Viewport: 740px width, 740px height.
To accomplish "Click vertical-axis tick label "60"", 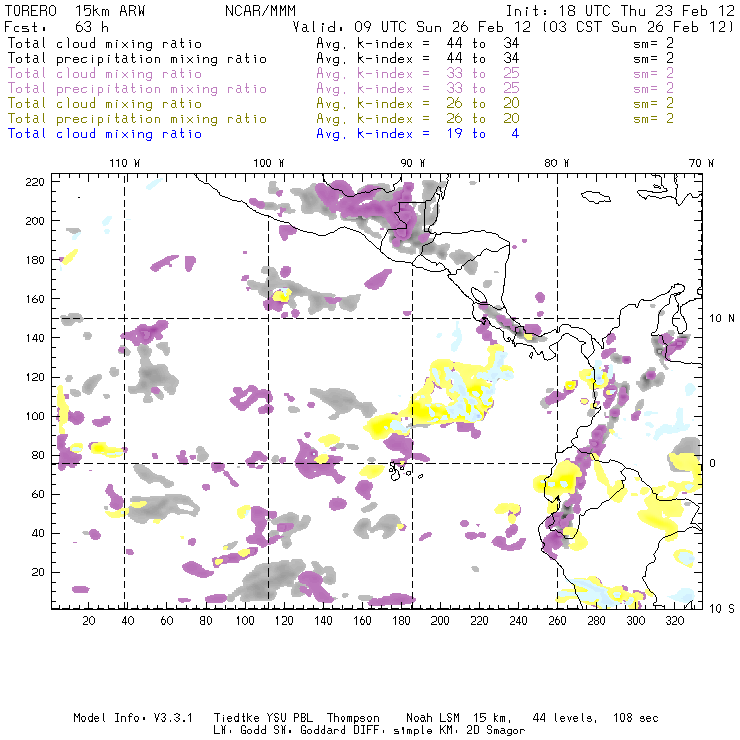I will tap(38, 494).
